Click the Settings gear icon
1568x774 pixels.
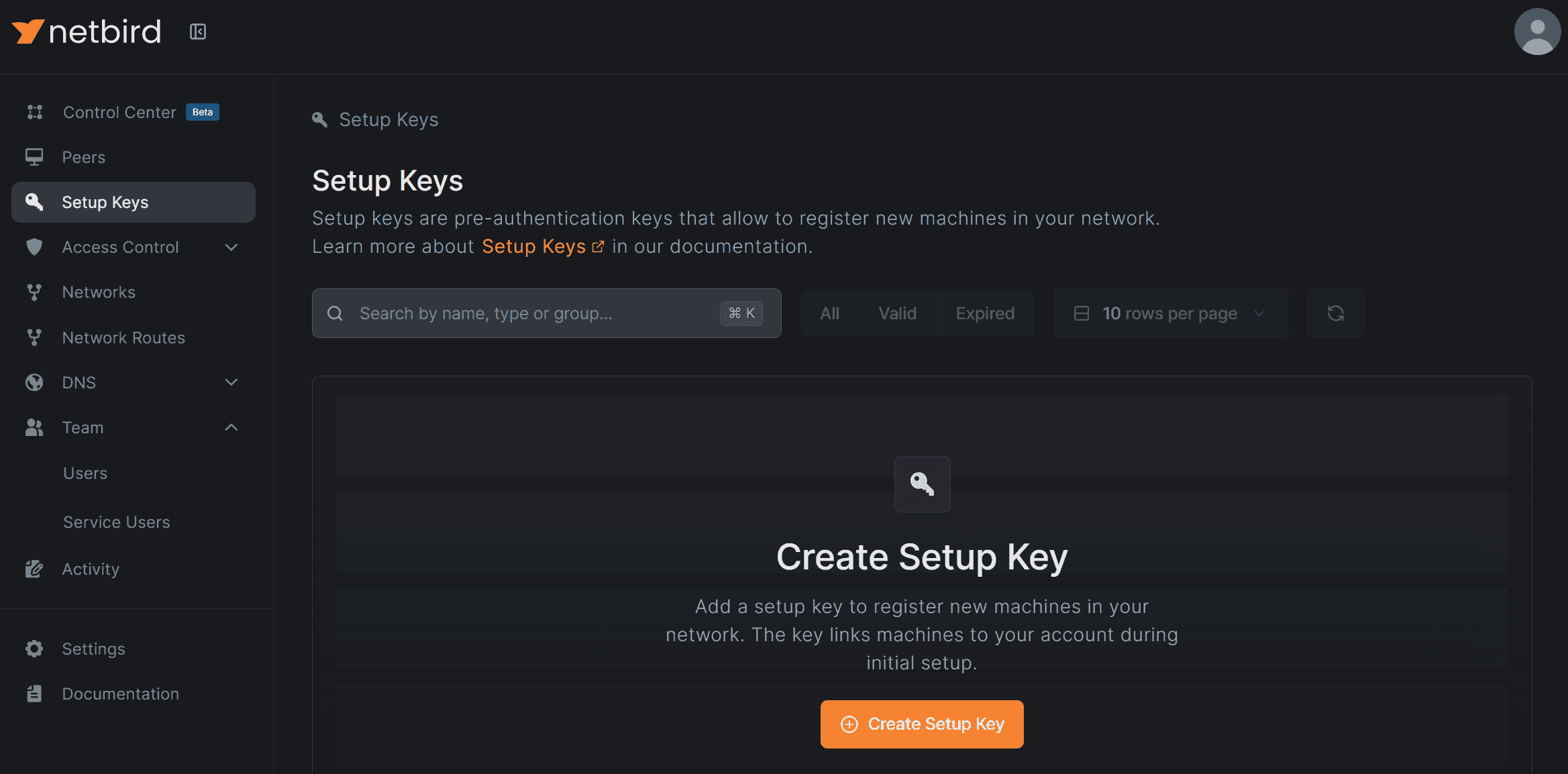point(34,649)
